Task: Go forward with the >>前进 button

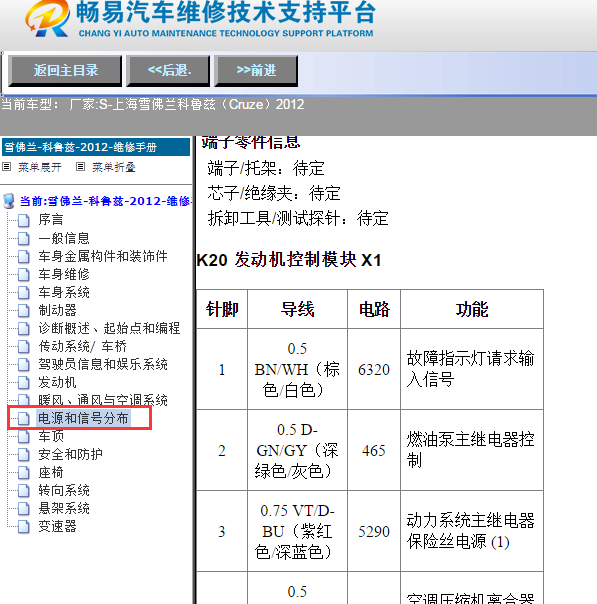Action: pos(256,70)
